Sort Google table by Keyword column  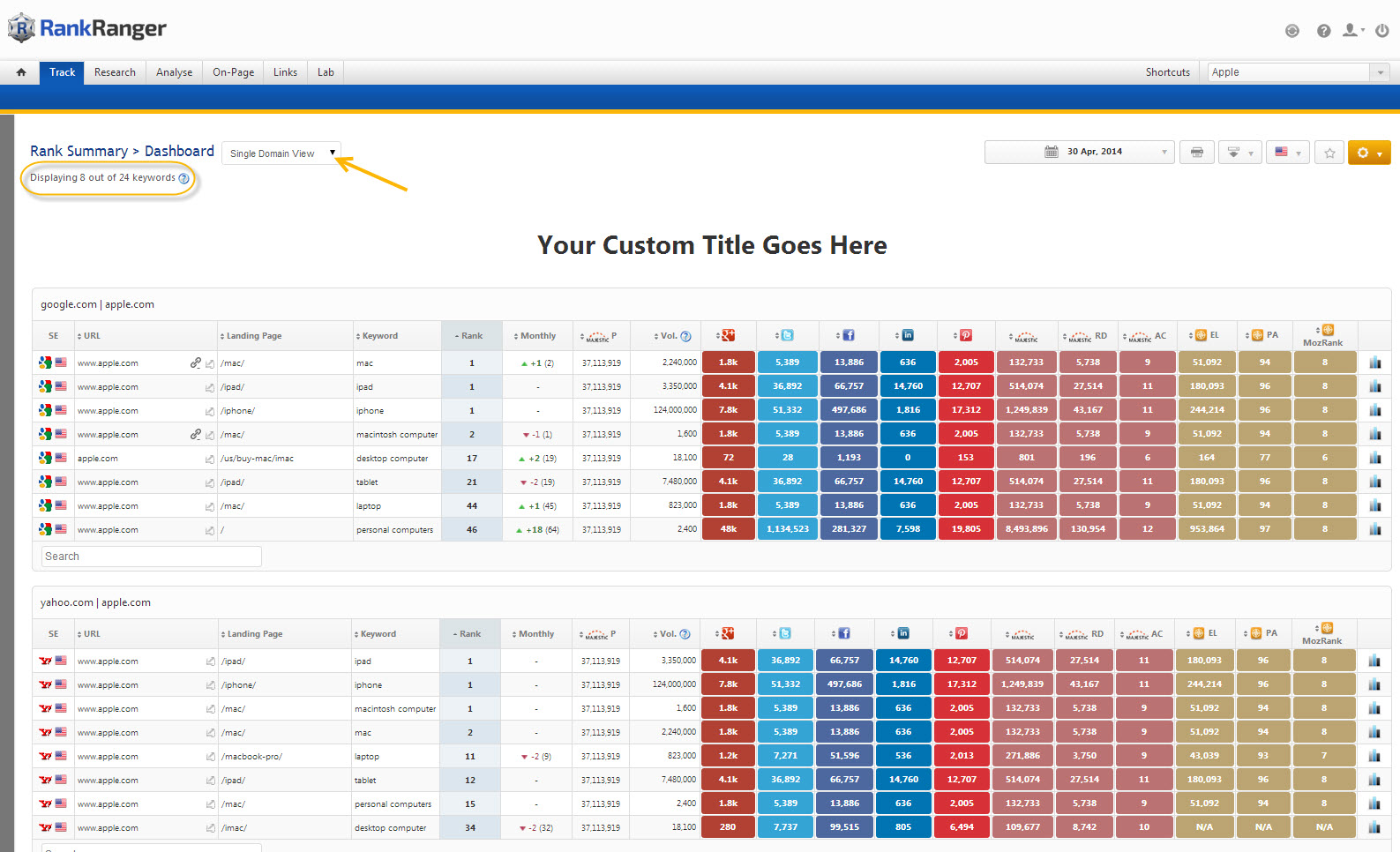(379, 336)
